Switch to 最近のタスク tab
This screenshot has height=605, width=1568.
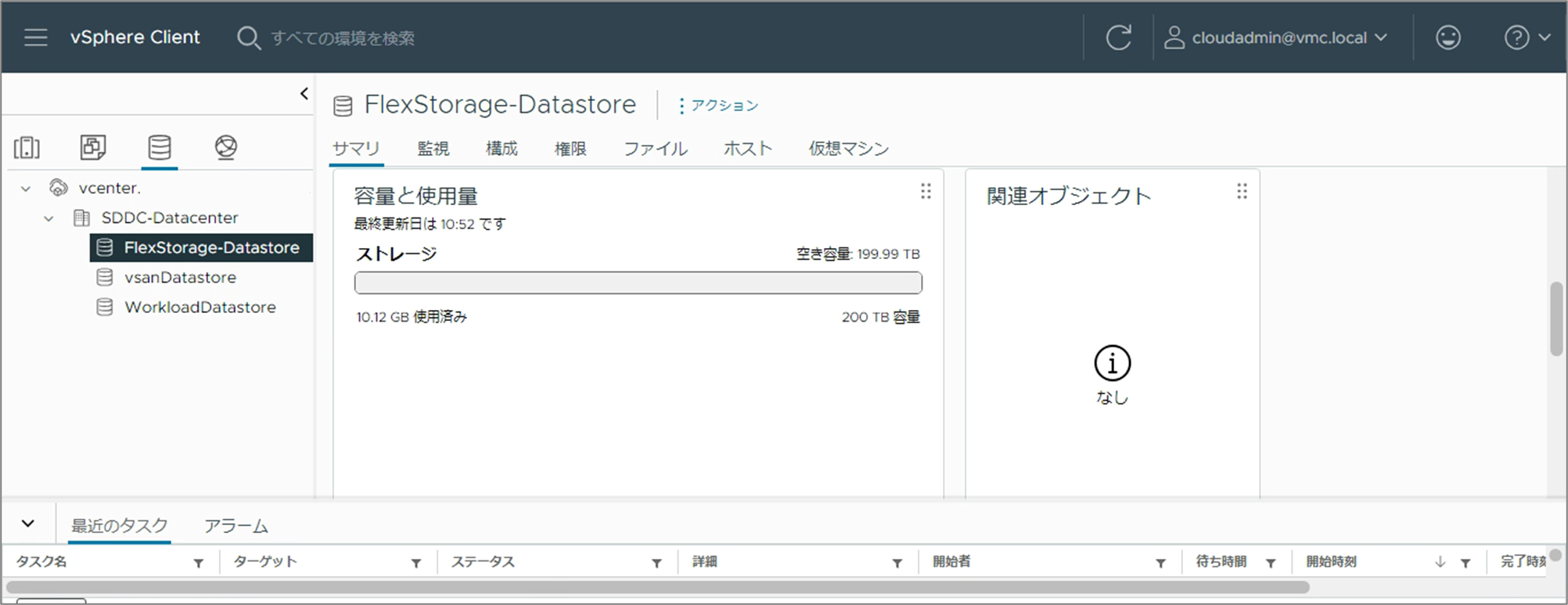120,525
